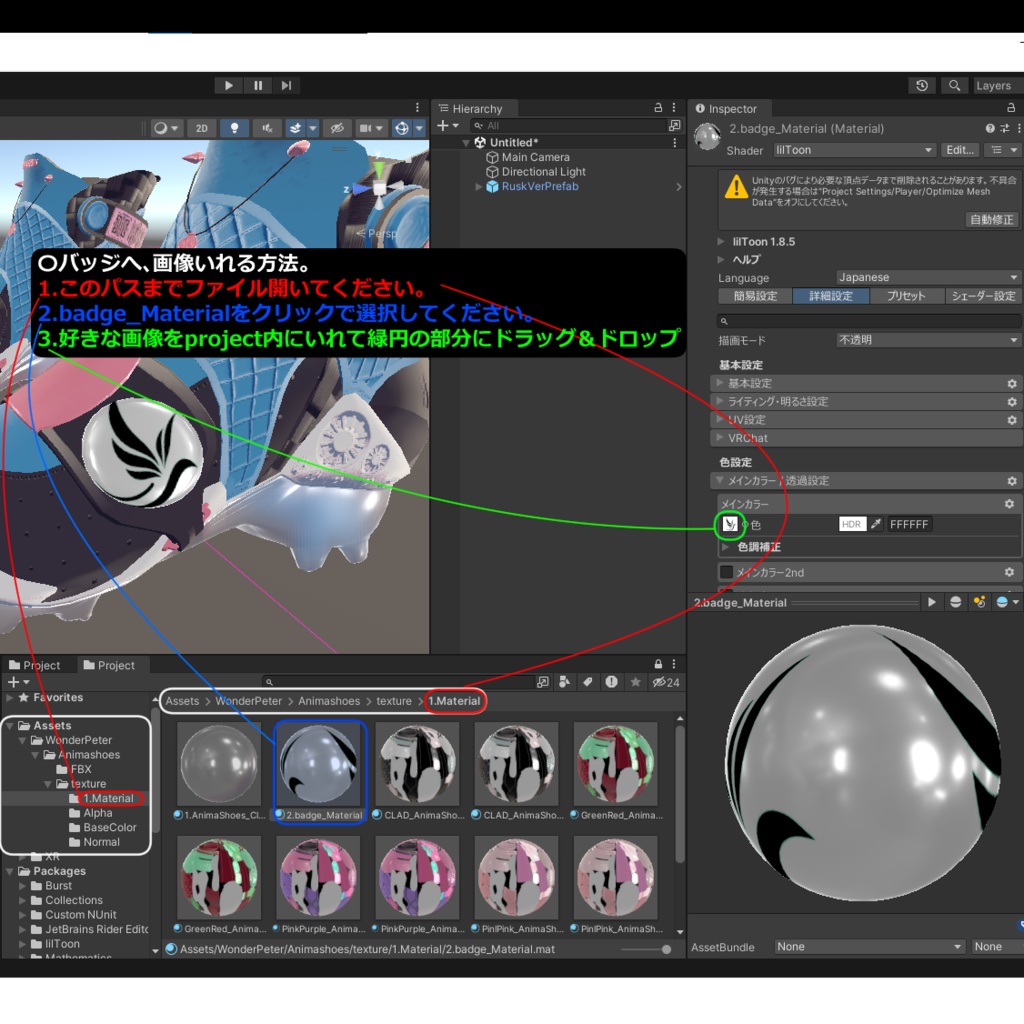Play the material preview animation
Viewport: 1024px width, 1024px height.
click(931, 602)
